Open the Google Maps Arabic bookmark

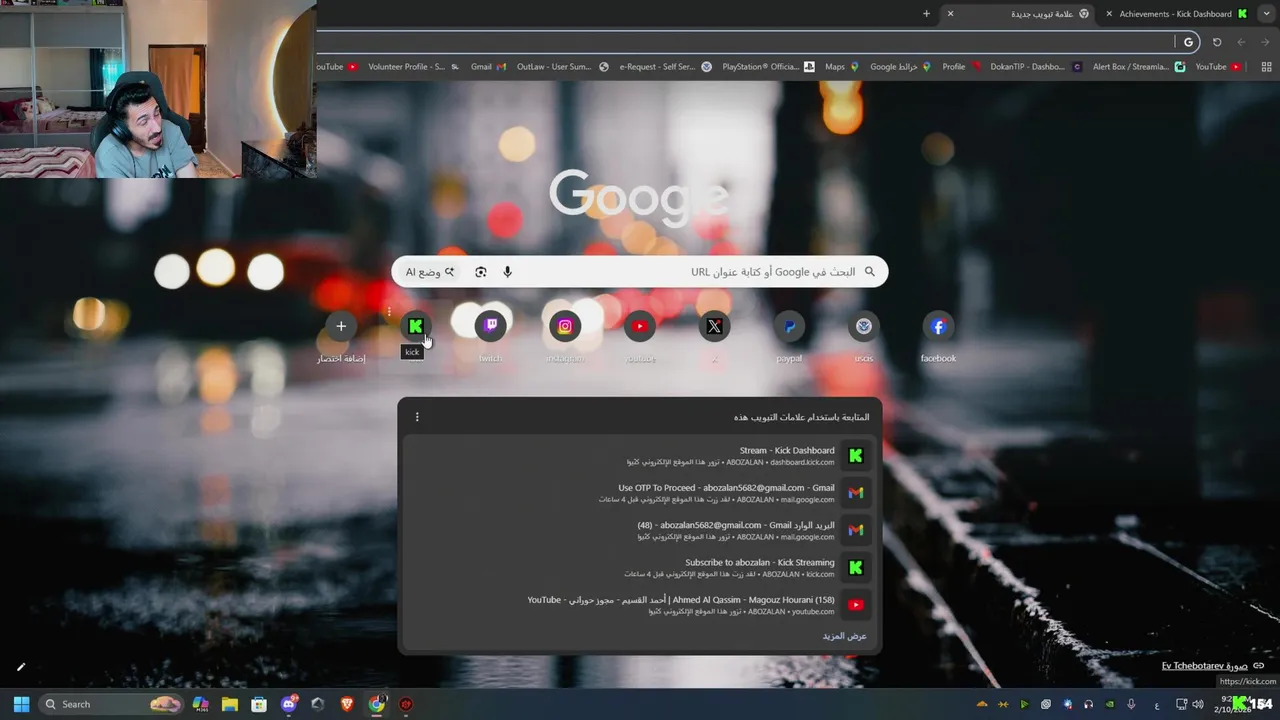coord(900,67)
